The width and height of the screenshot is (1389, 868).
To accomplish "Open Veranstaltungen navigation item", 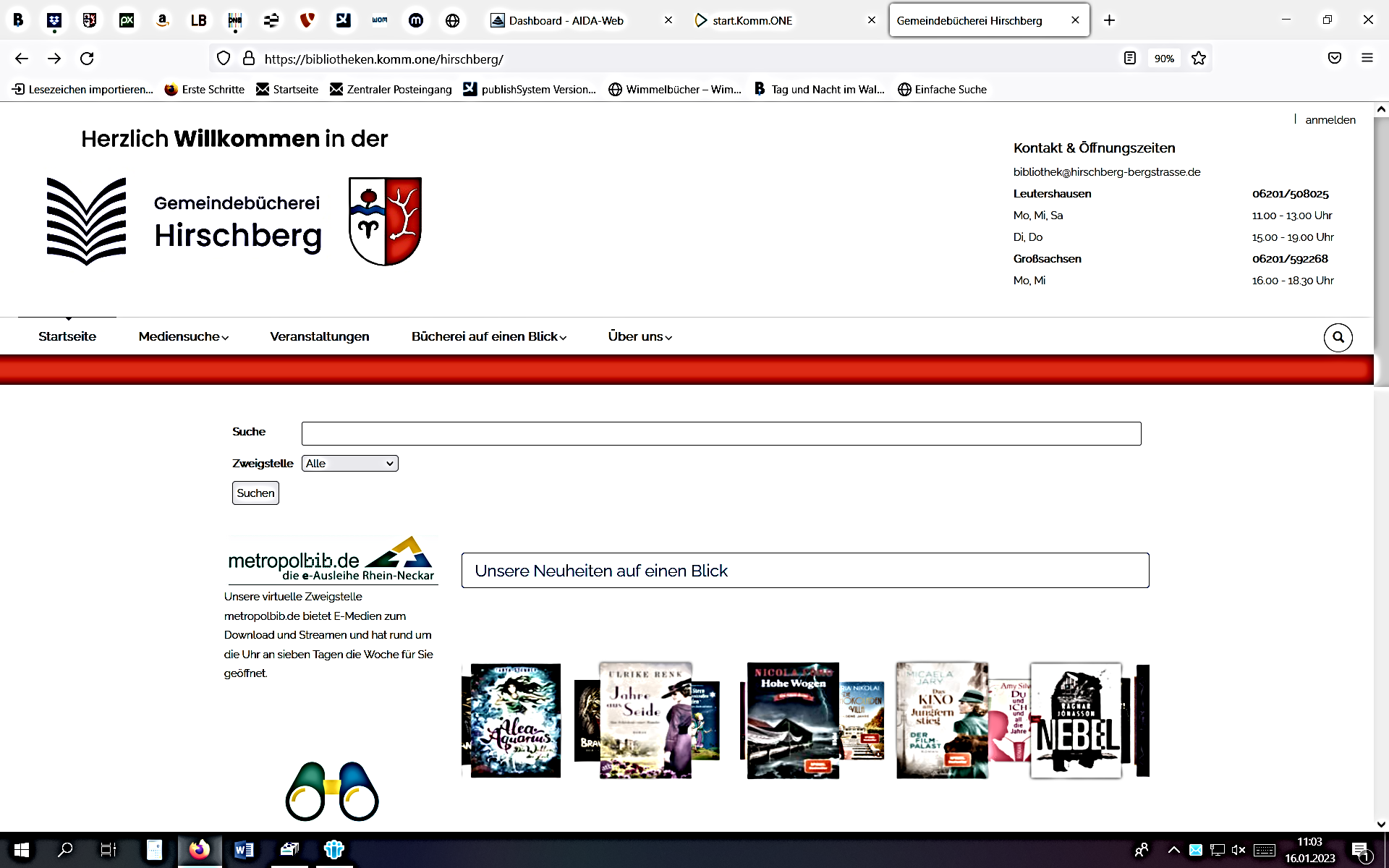I will (320, 336).
